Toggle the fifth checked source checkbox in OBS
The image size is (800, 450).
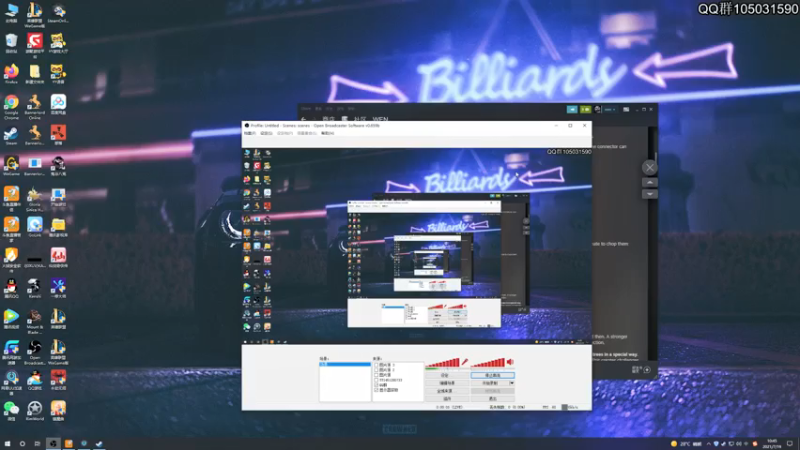click(376, 385)
